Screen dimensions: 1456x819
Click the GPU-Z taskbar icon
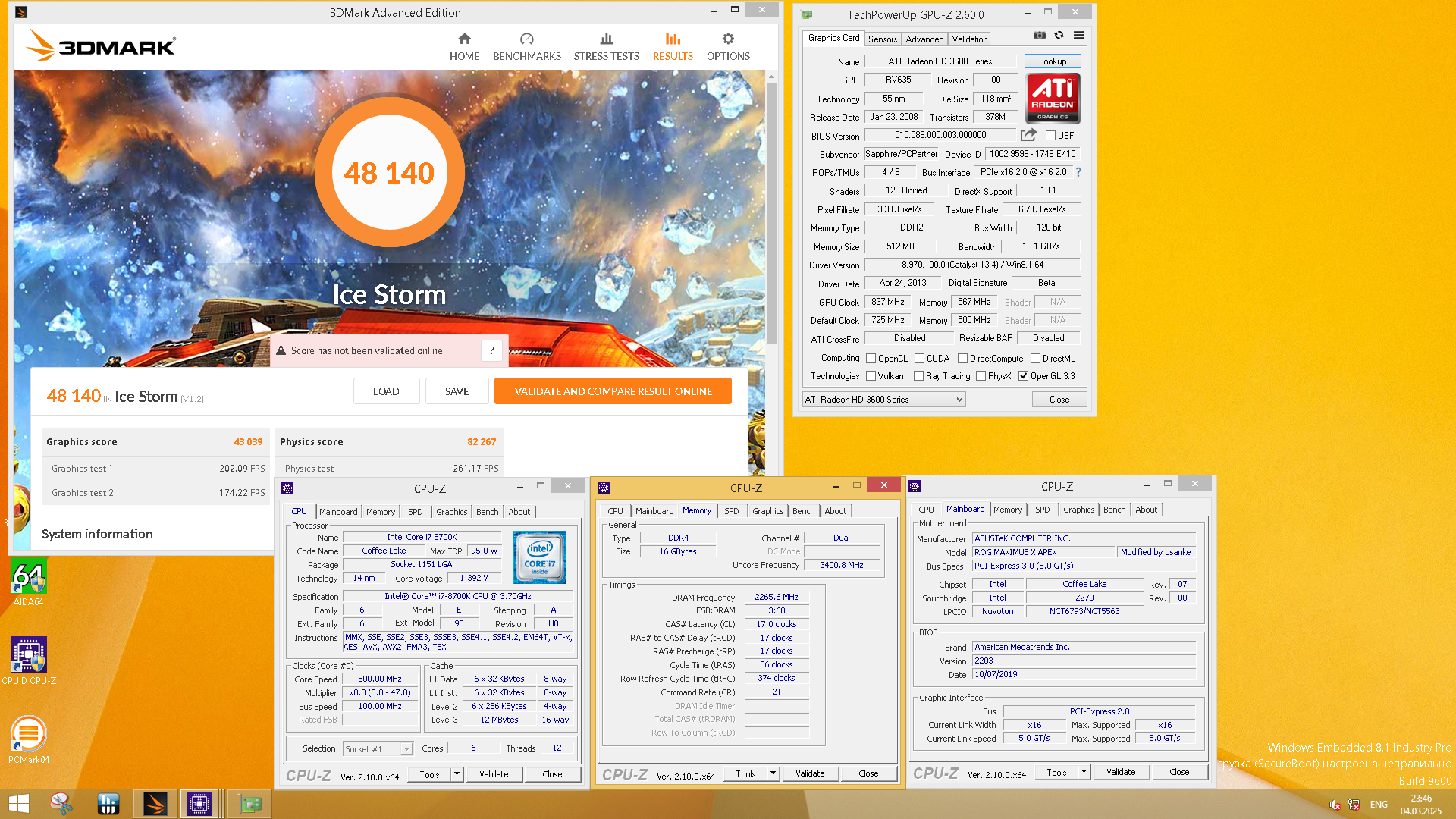tap(249, 804)
